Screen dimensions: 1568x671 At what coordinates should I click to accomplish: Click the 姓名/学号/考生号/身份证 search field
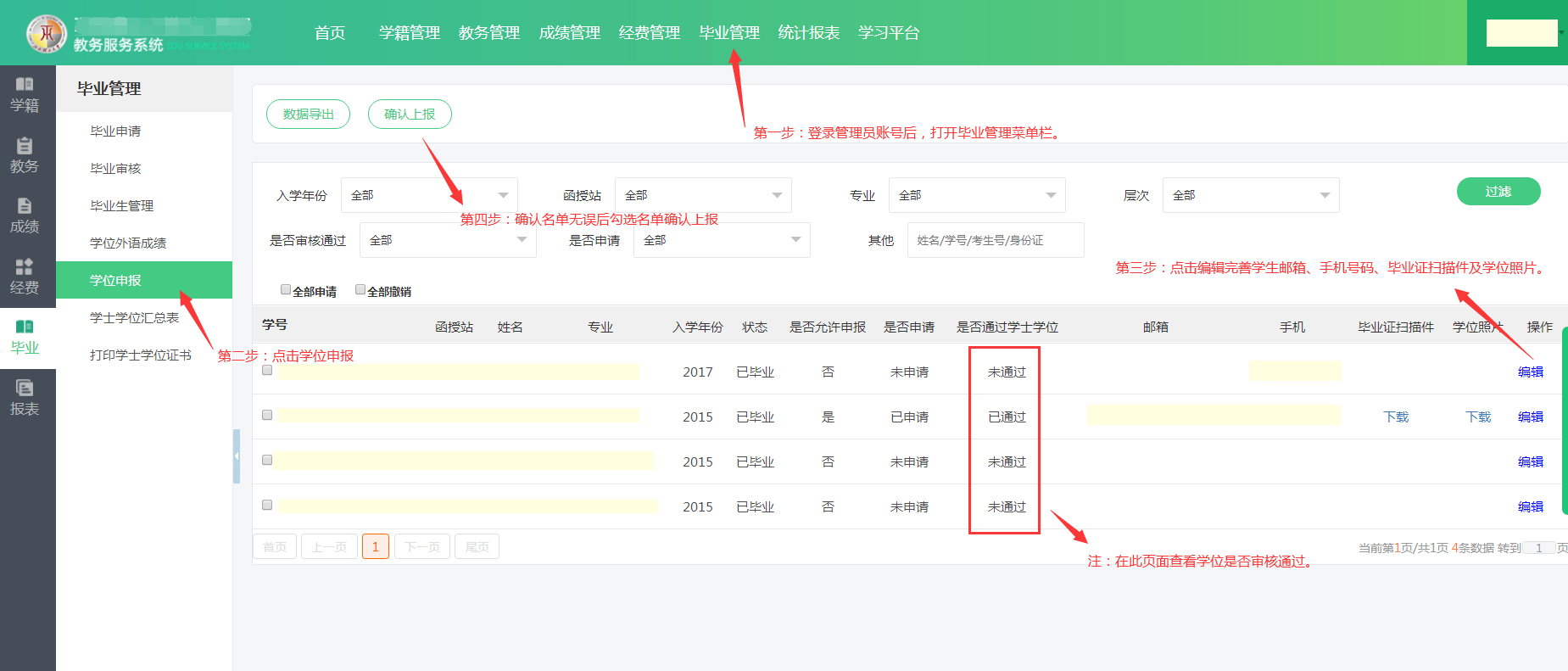tap(995, 240)
